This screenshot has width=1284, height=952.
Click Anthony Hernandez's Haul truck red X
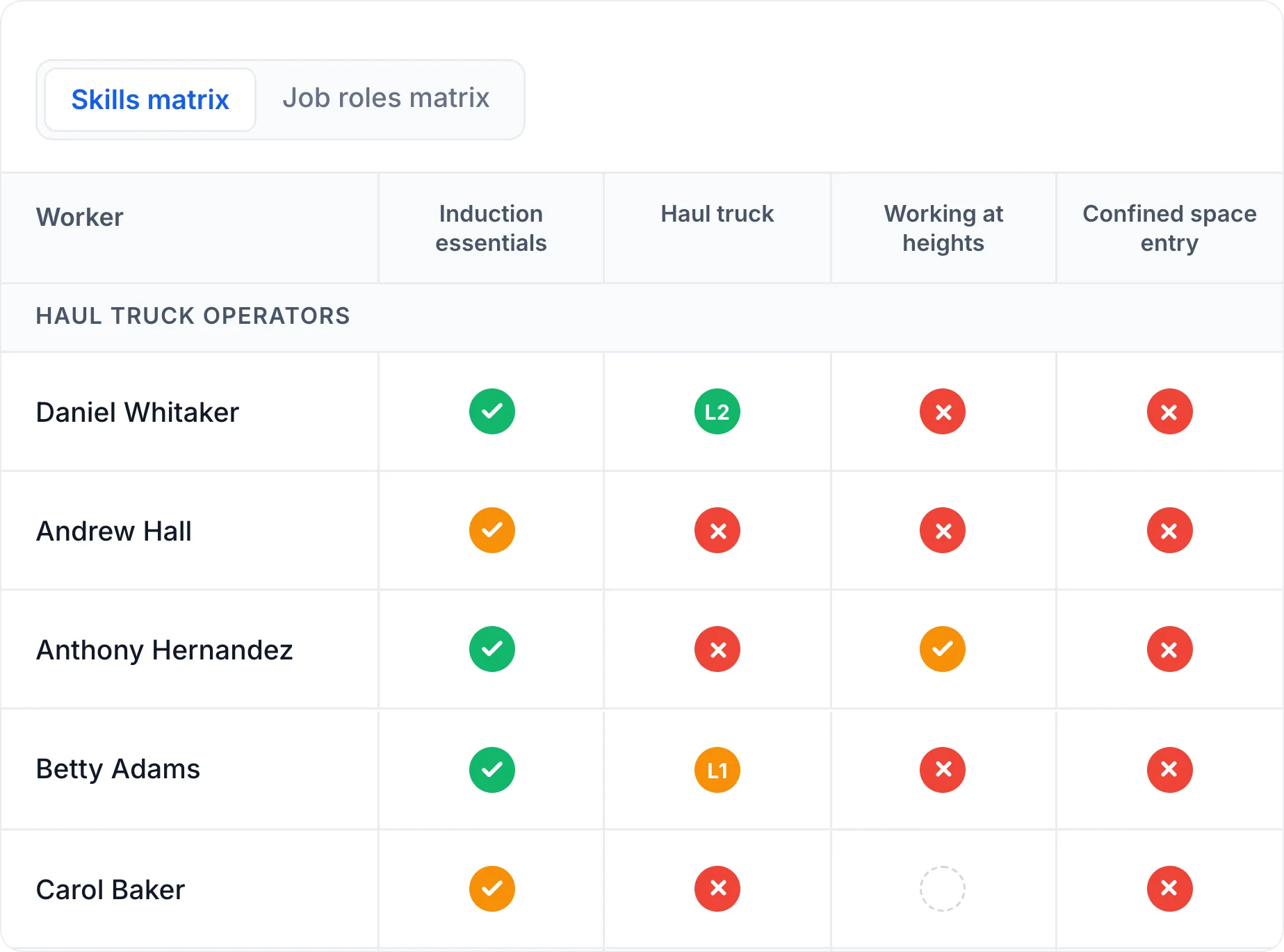(x=717, y=649)
